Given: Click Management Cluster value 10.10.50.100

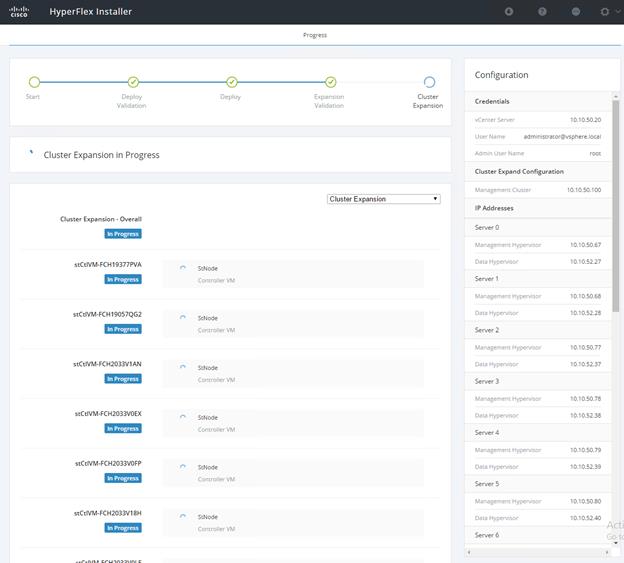Looking at the screenshot, I should (584, 190).
